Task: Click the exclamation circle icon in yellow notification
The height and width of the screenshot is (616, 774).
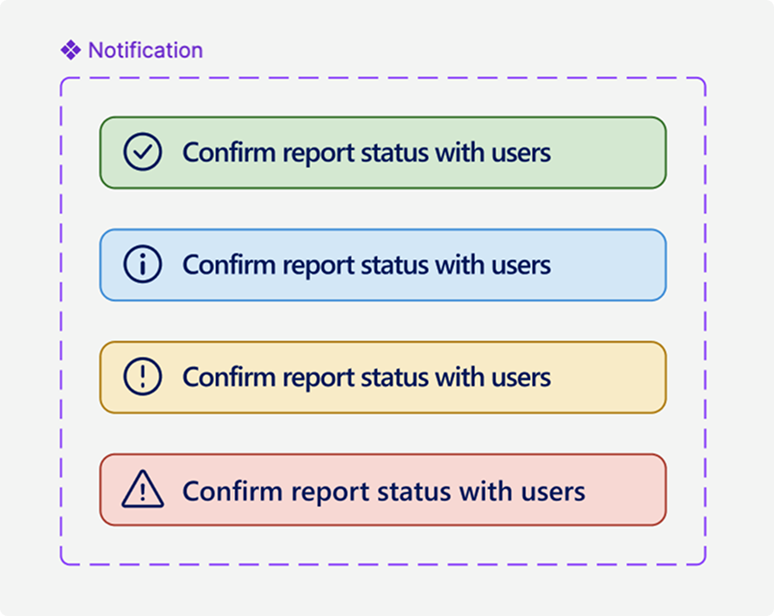Action: (x=142, y=377)
